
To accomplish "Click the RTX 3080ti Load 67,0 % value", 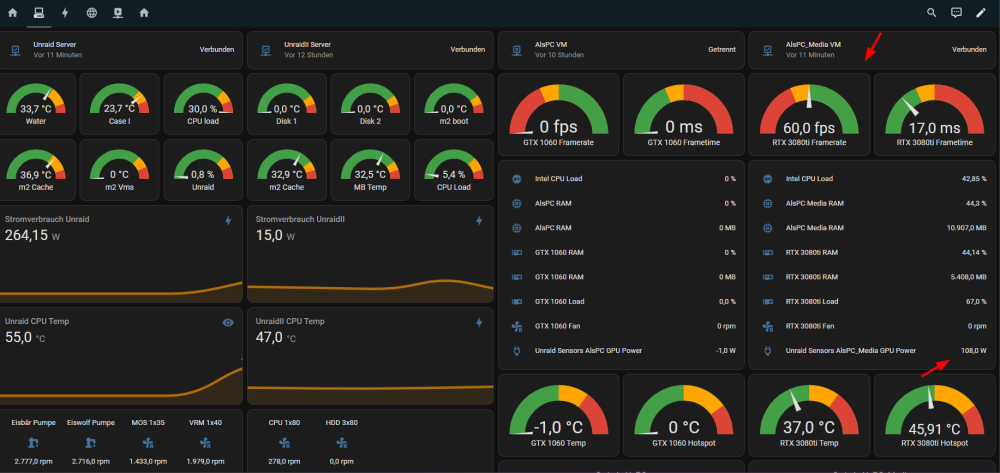I will click(976, 302).
